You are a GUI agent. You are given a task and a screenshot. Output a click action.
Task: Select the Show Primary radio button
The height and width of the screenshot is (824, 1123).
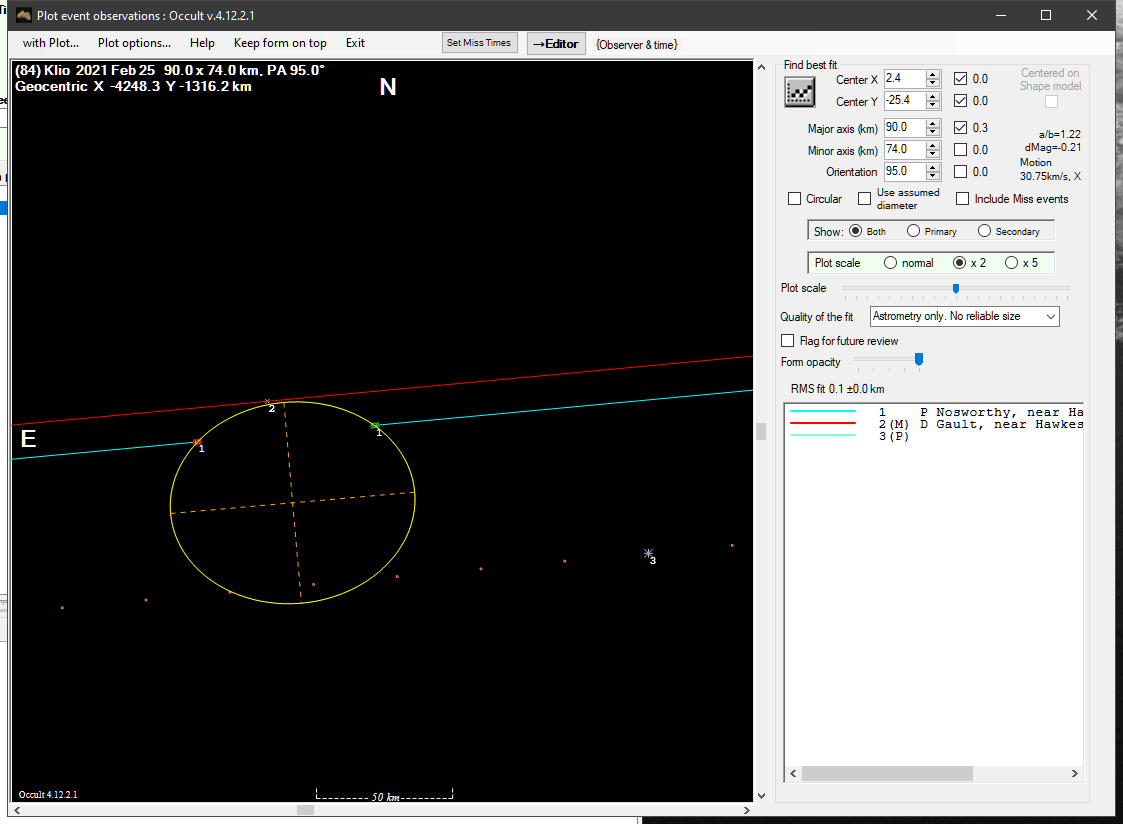913,231
